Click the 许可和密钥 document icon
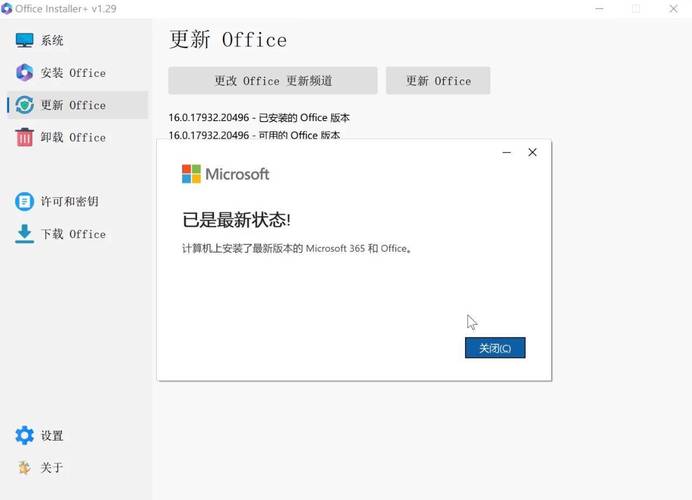 (24, 202)
